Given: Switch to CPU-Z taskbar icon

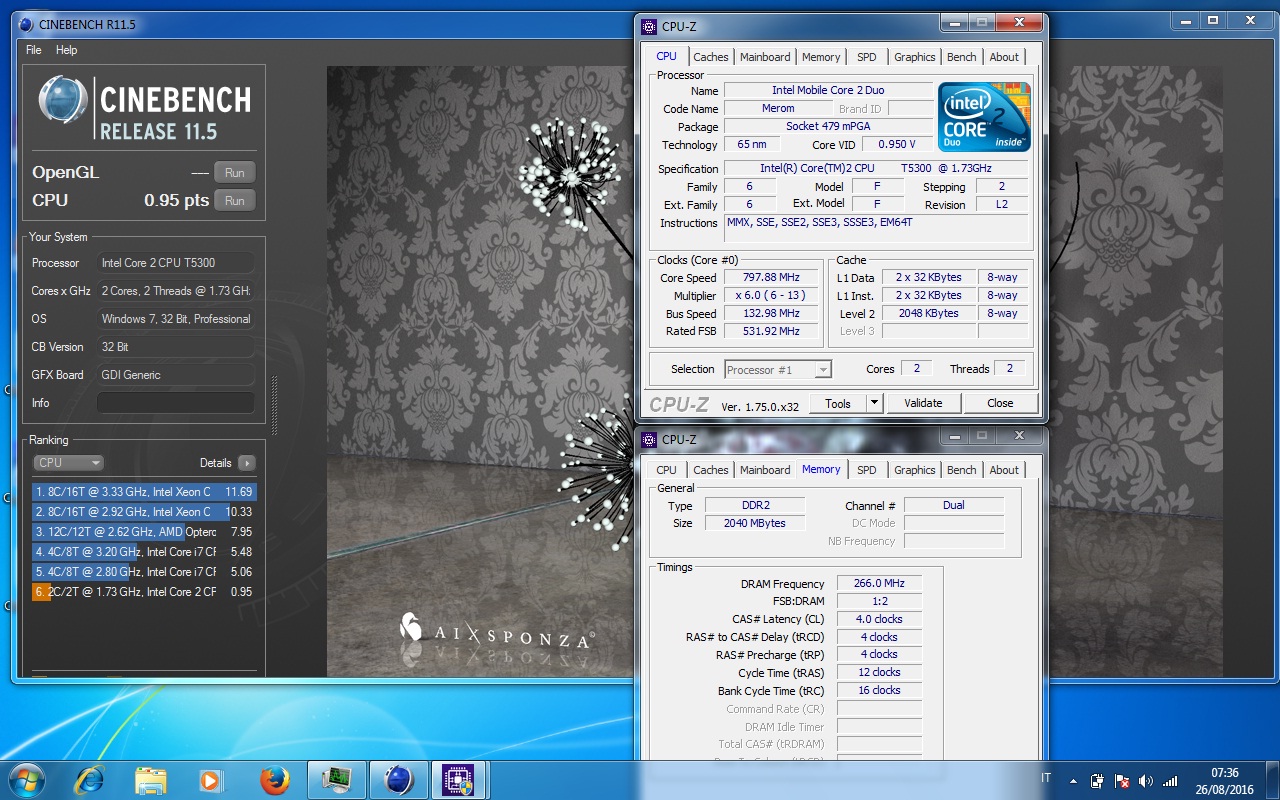Looking at the screenshot, I should coord(458,780).
